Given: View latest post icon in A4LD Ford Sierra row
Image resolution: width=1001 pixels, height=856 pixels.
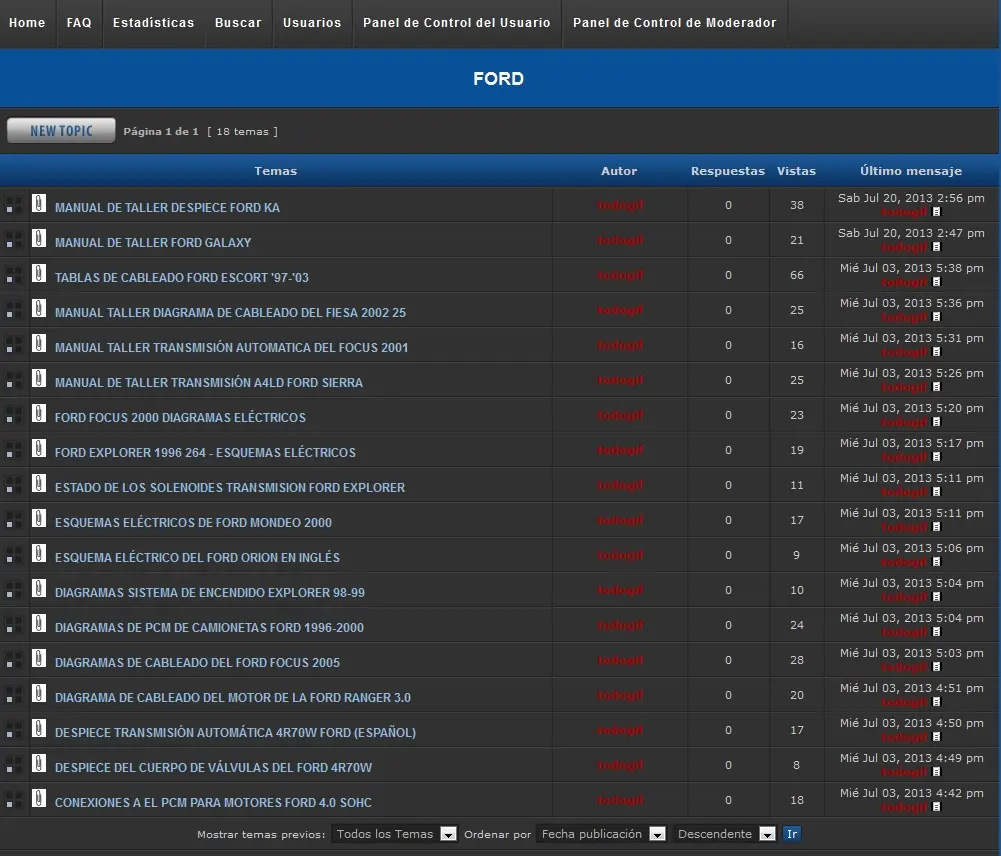Looking at the screenshot, I should tap(937, 387).
